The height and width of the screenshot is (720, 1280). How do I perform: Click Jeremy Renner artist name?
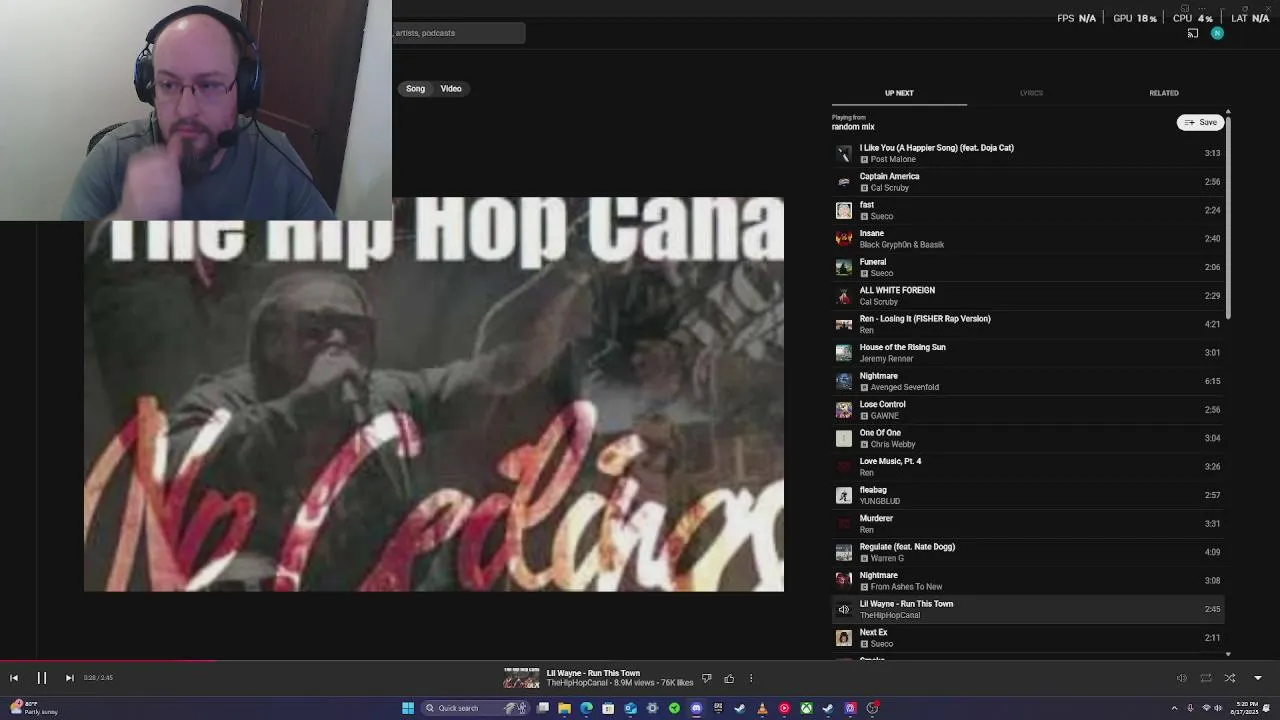(x=886, y=359)
